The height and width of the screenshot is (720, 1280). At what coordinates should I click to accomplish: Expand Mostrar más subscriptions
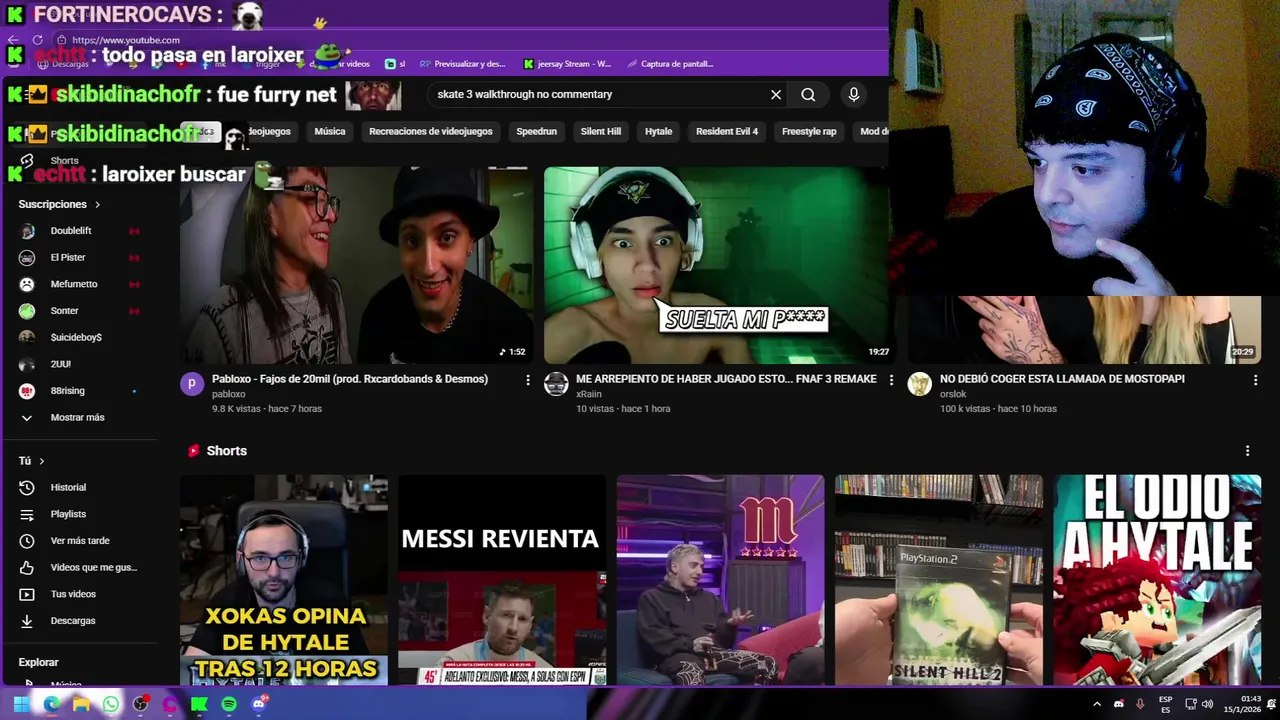(x=77, y=417)
